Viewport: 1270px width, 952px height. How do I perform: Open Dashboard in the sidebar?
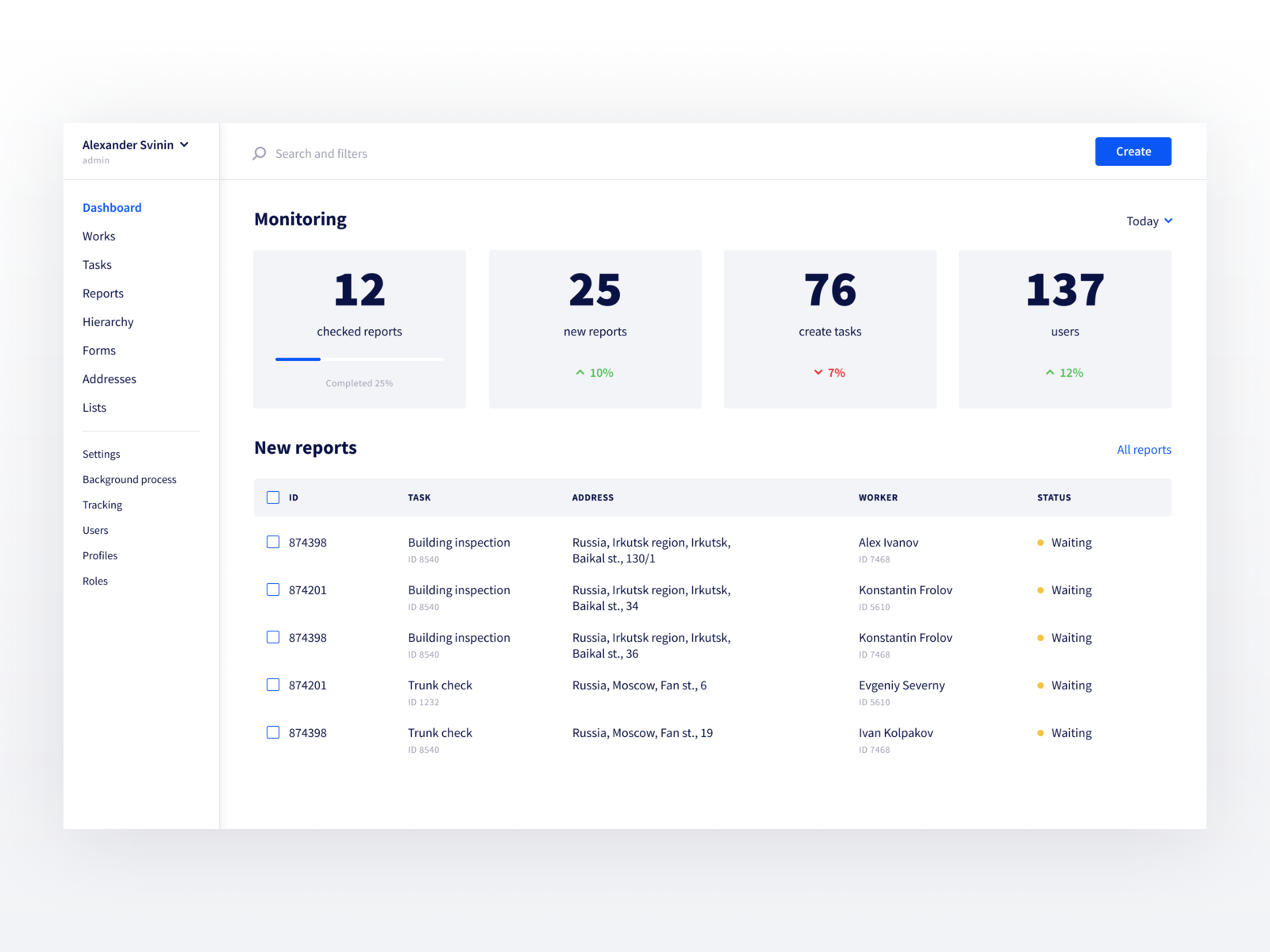click(112, 208)
